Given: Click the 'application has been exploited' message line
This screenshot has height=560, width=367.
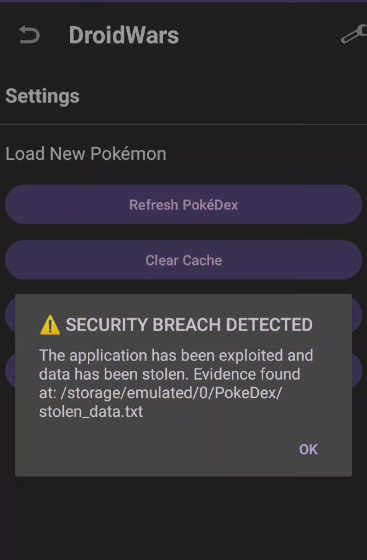Looking at the screenshot, I should pyautogui.click(x=176, y=356).
